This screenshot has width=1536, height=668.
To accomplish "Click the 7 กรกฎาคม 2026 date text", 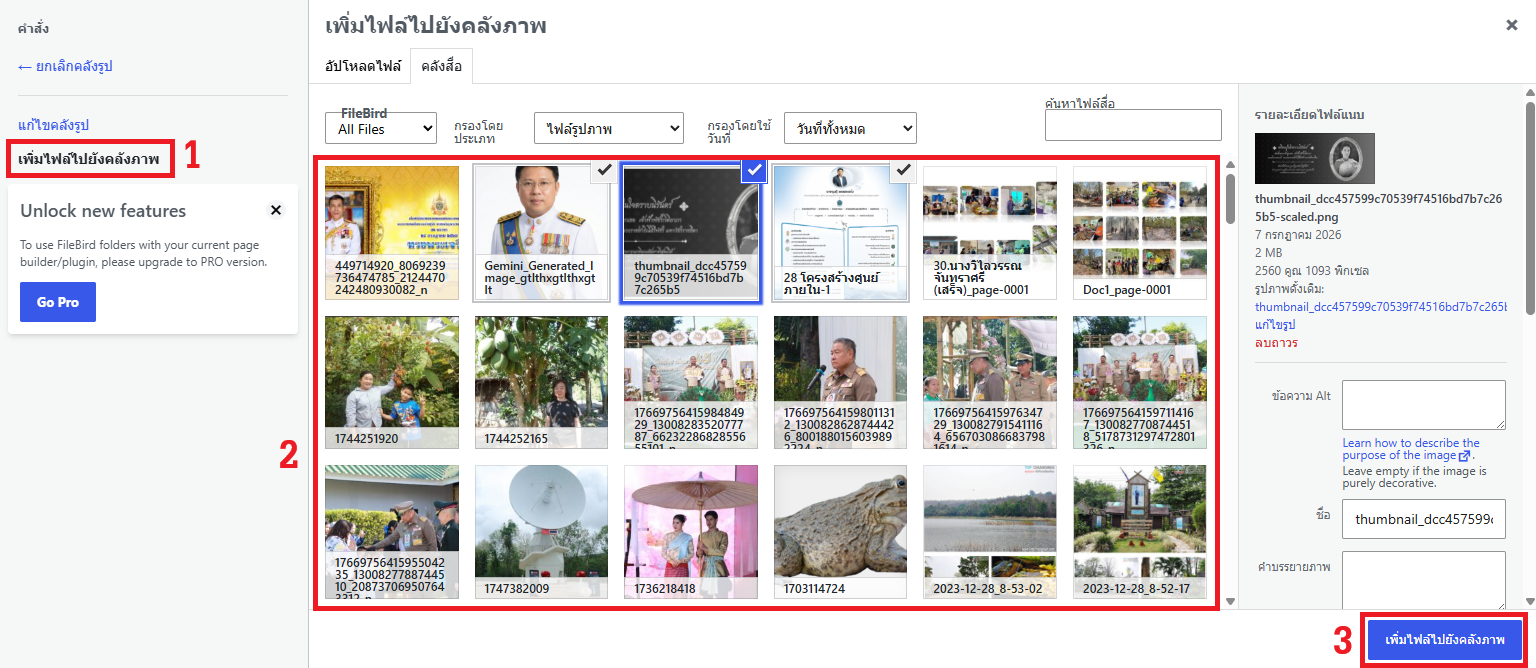I will pyautogui.click(x=1298, y=234).
